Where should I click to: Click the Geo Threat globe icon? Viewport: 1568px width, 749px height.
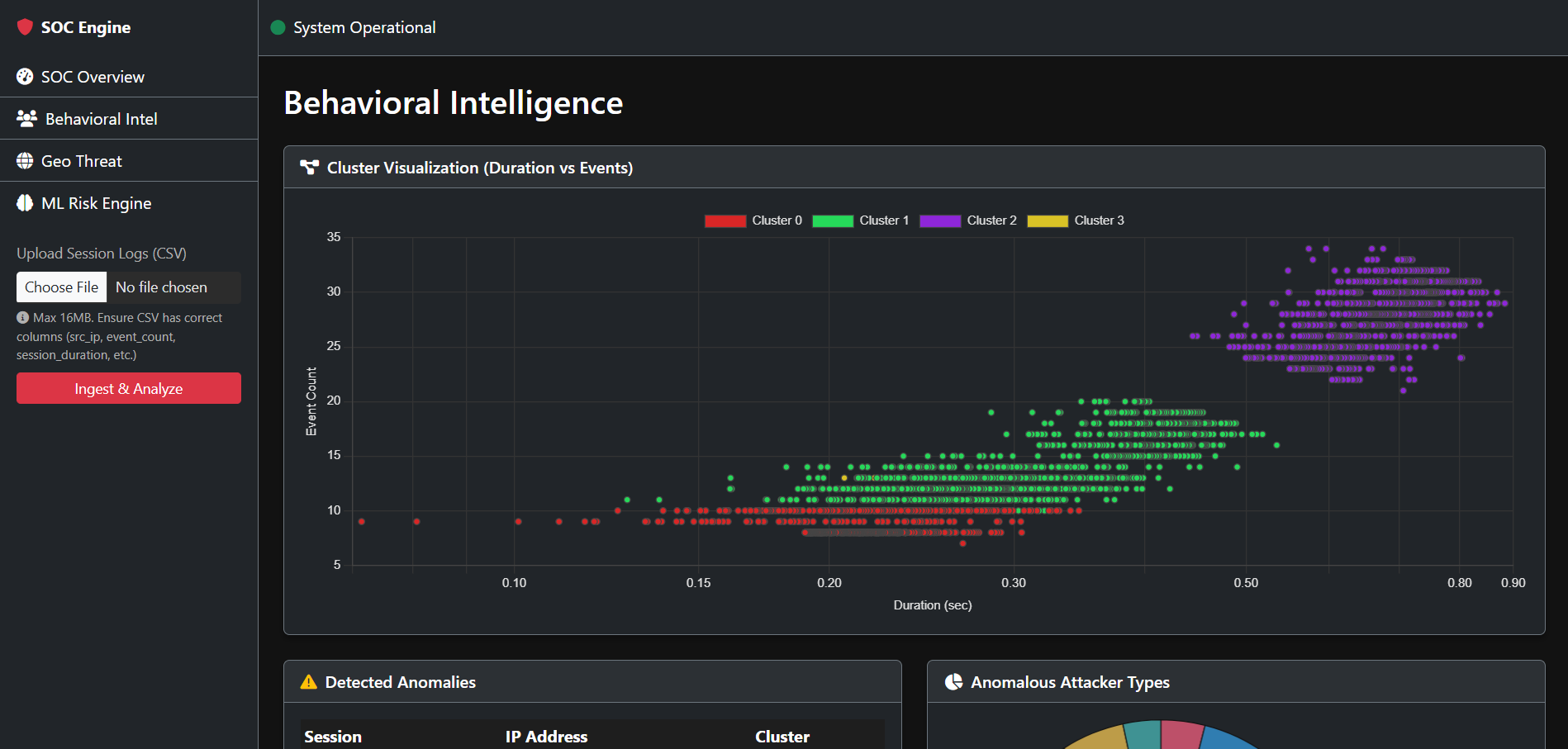pyautogui.click(x=25, y=161)
